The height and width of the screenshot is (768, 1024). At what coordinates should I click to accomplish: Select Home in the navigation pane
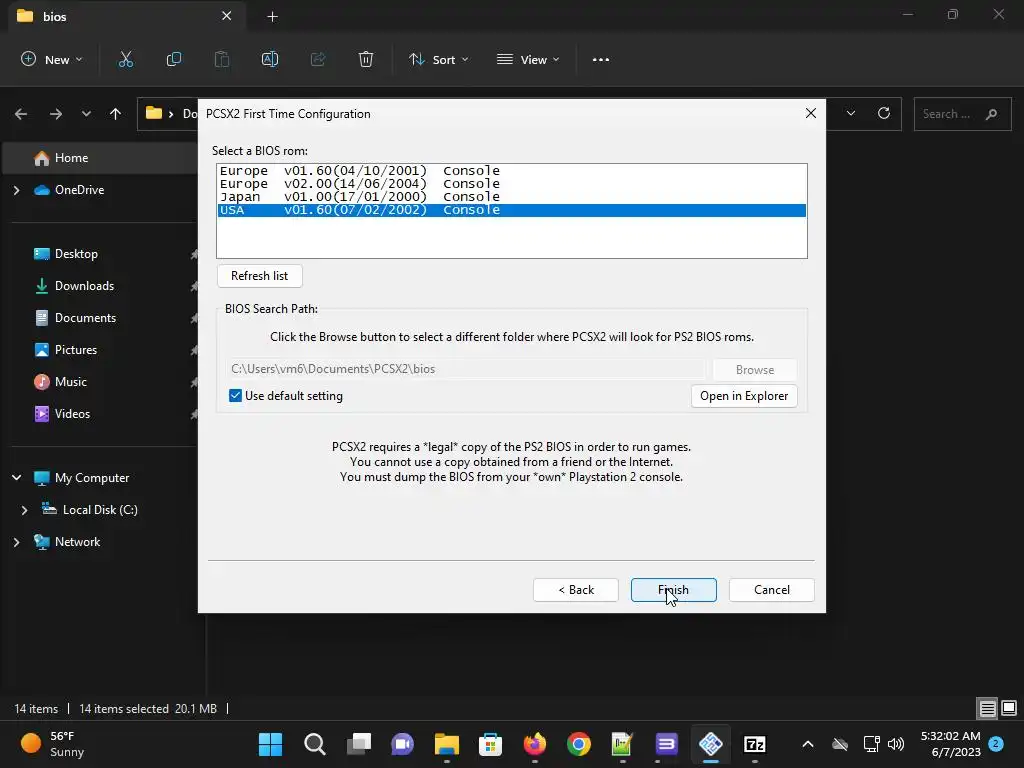pos(99,158)
